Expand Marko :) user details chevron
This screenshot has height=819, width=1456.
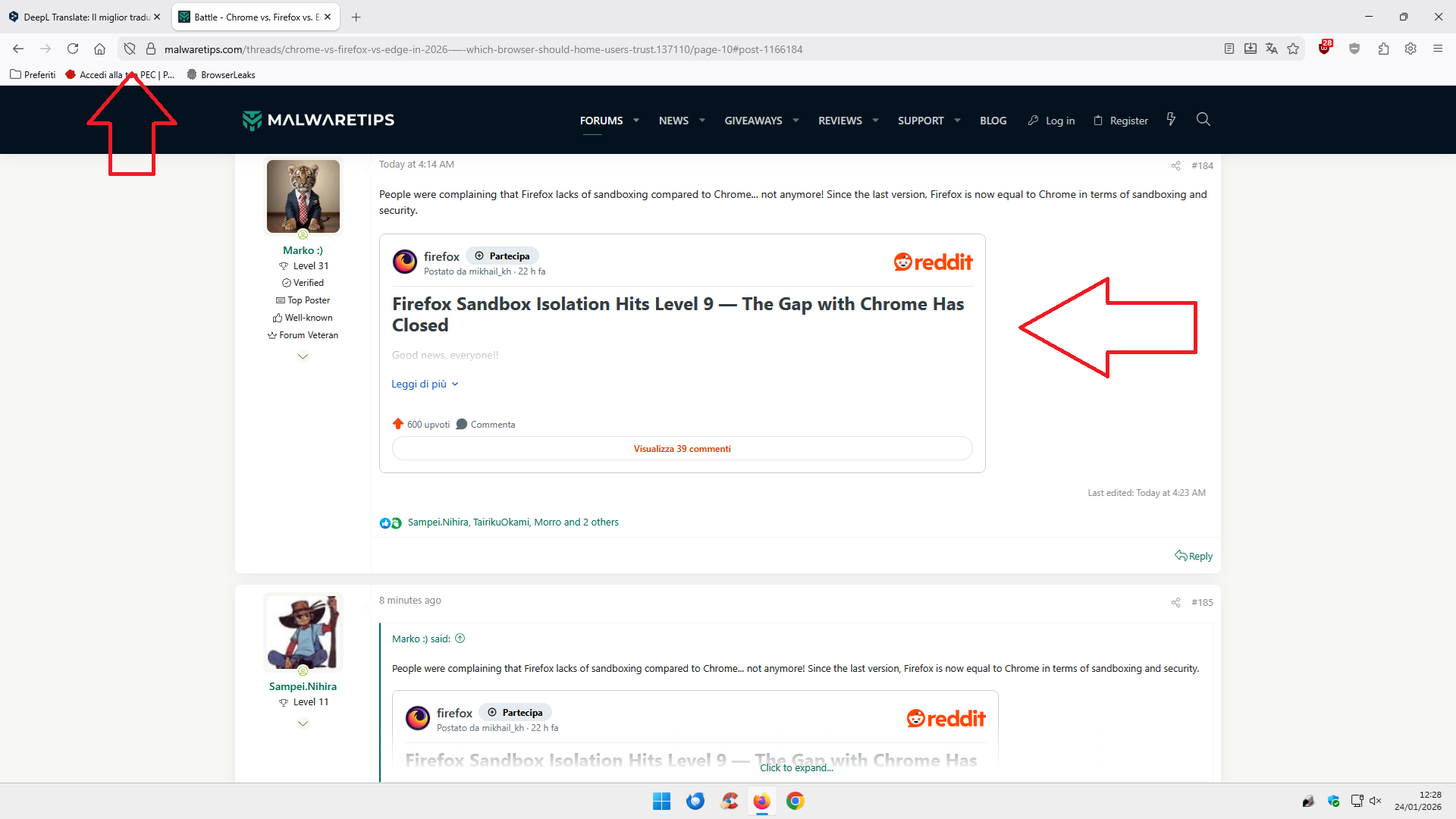point(303,356)
